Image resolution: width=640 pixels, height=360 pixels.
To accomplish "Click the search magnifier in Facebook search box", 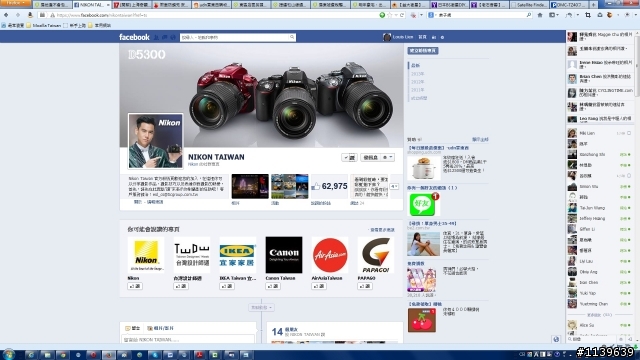I will pyautogui.click(x=292, y=37).
